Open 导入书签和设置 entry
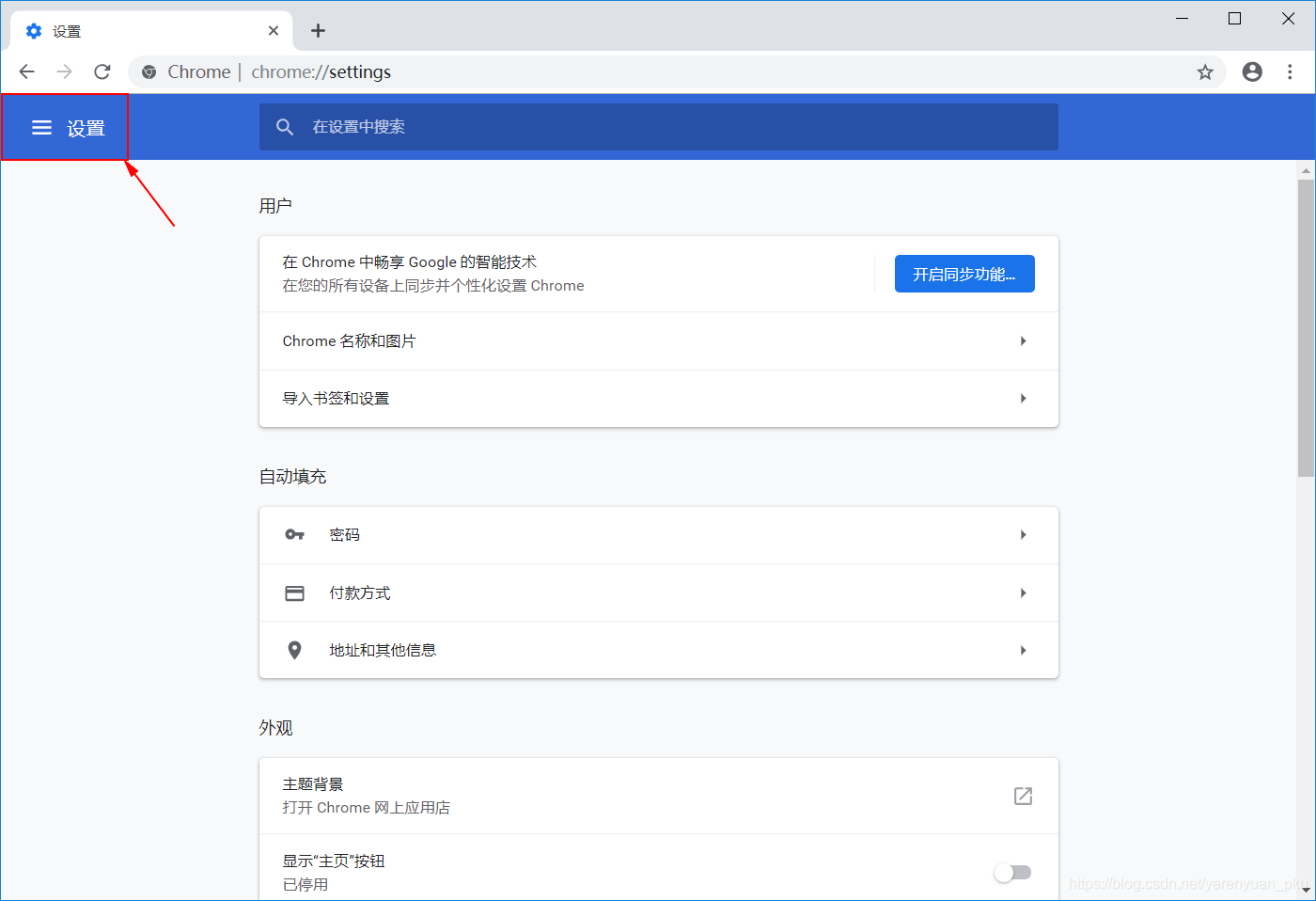Screen dimensions: 1316x901 click(659, 399)
